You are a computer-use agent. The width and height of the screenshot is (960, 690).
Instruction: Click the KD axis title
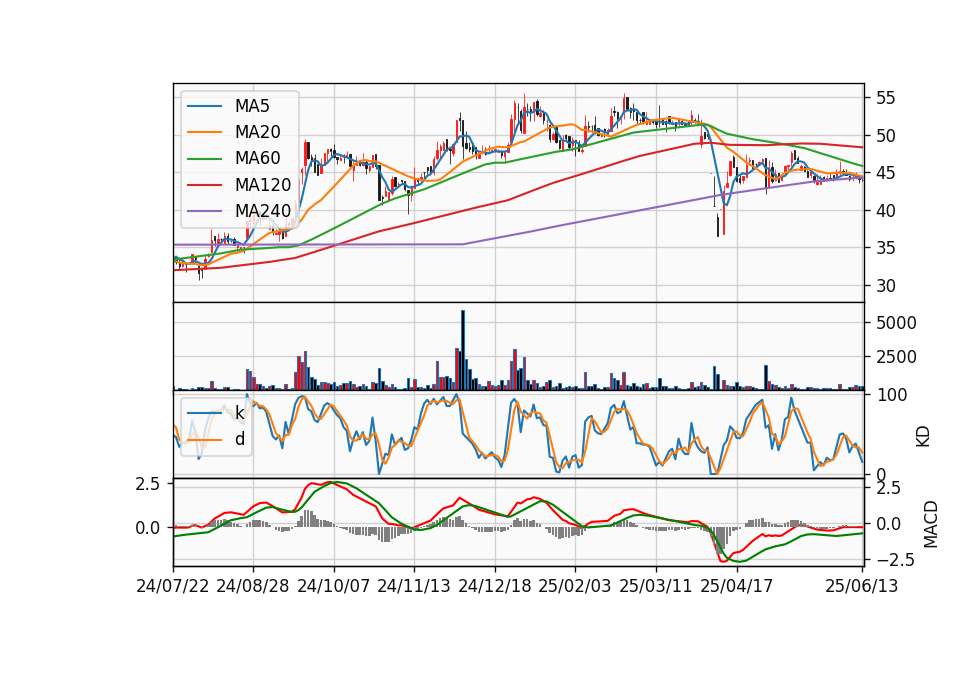tap(923, 437)
